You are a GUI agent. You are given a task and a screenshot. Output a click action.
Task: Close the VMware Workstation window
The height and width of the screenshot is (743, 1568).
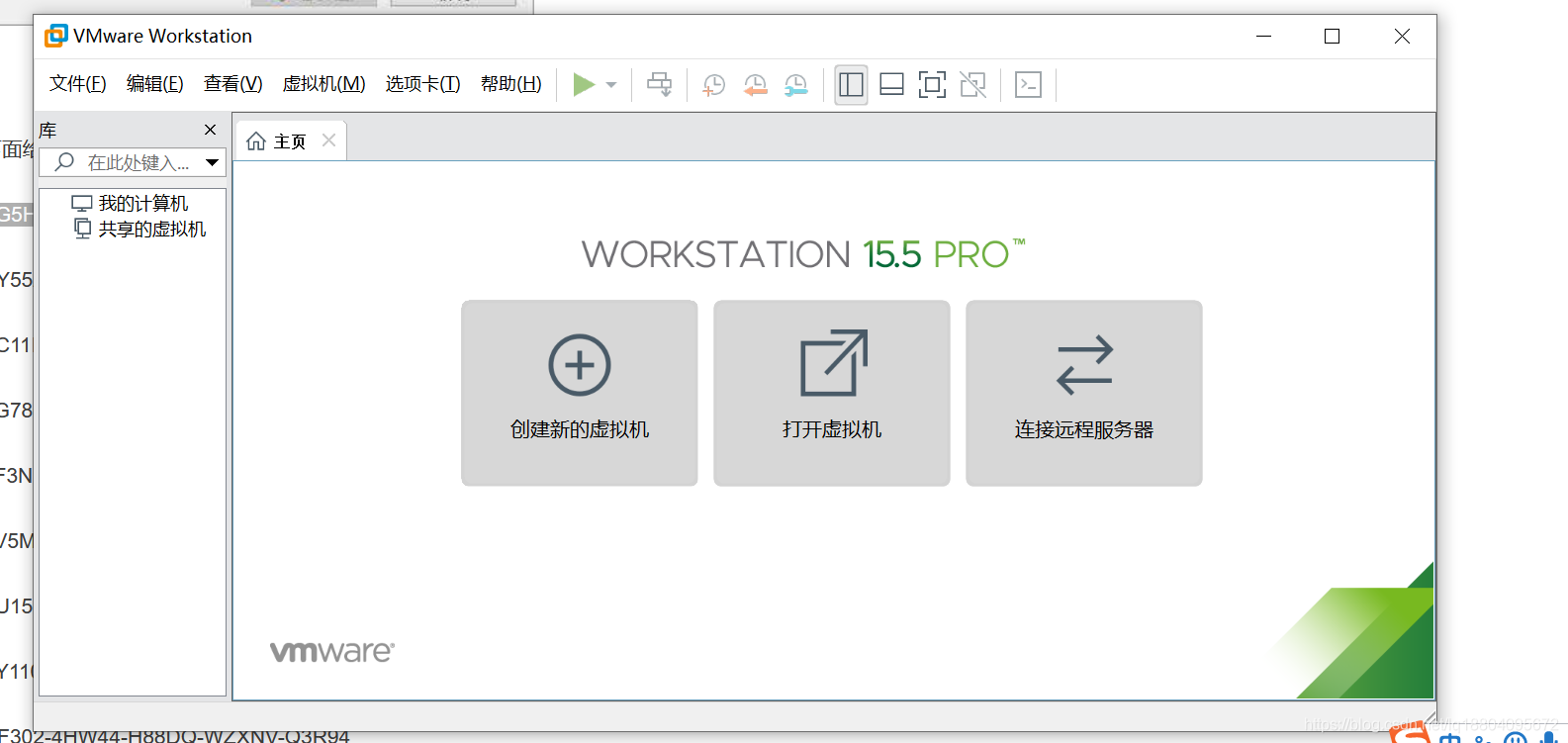point(1402,37)
